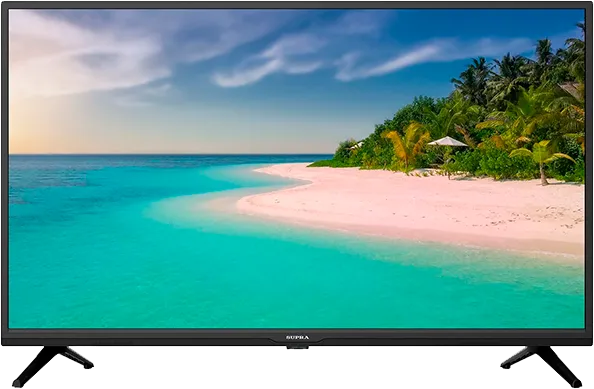Click the white beach umbrella

pyautogui.click(x=447, y=142)
